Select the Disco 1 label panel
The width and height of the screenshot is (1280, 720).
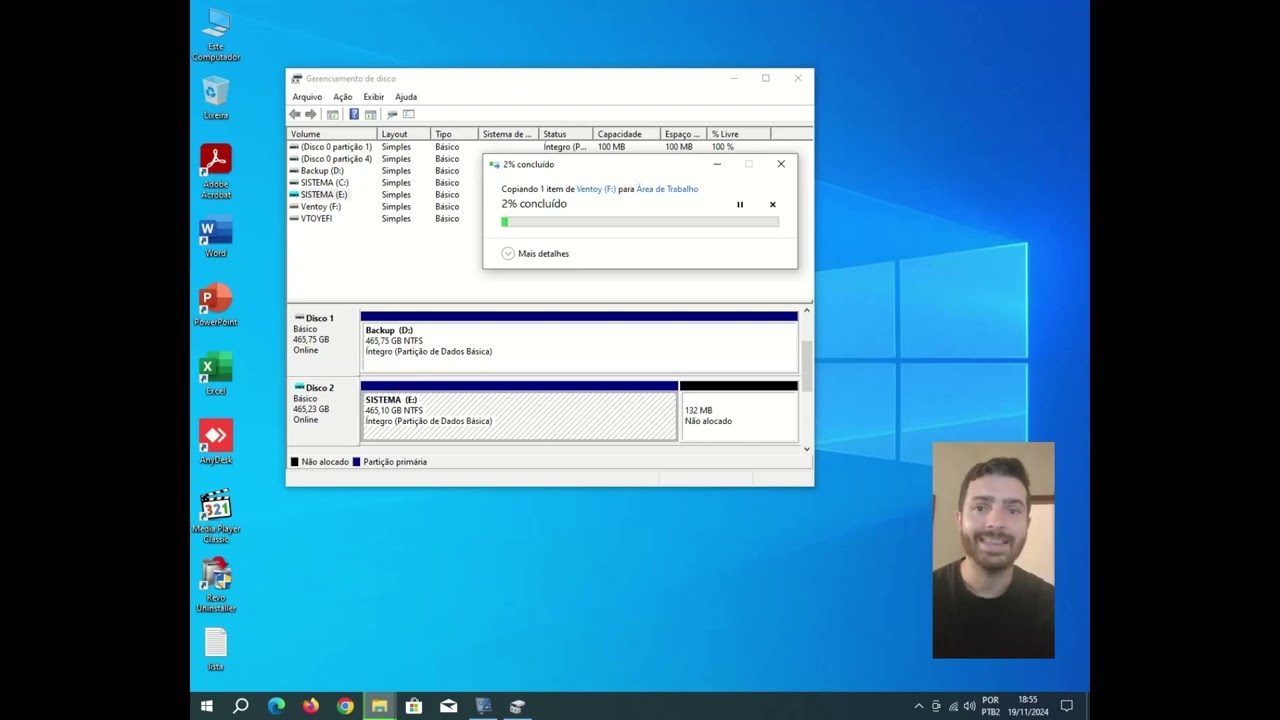pos(323,341)
